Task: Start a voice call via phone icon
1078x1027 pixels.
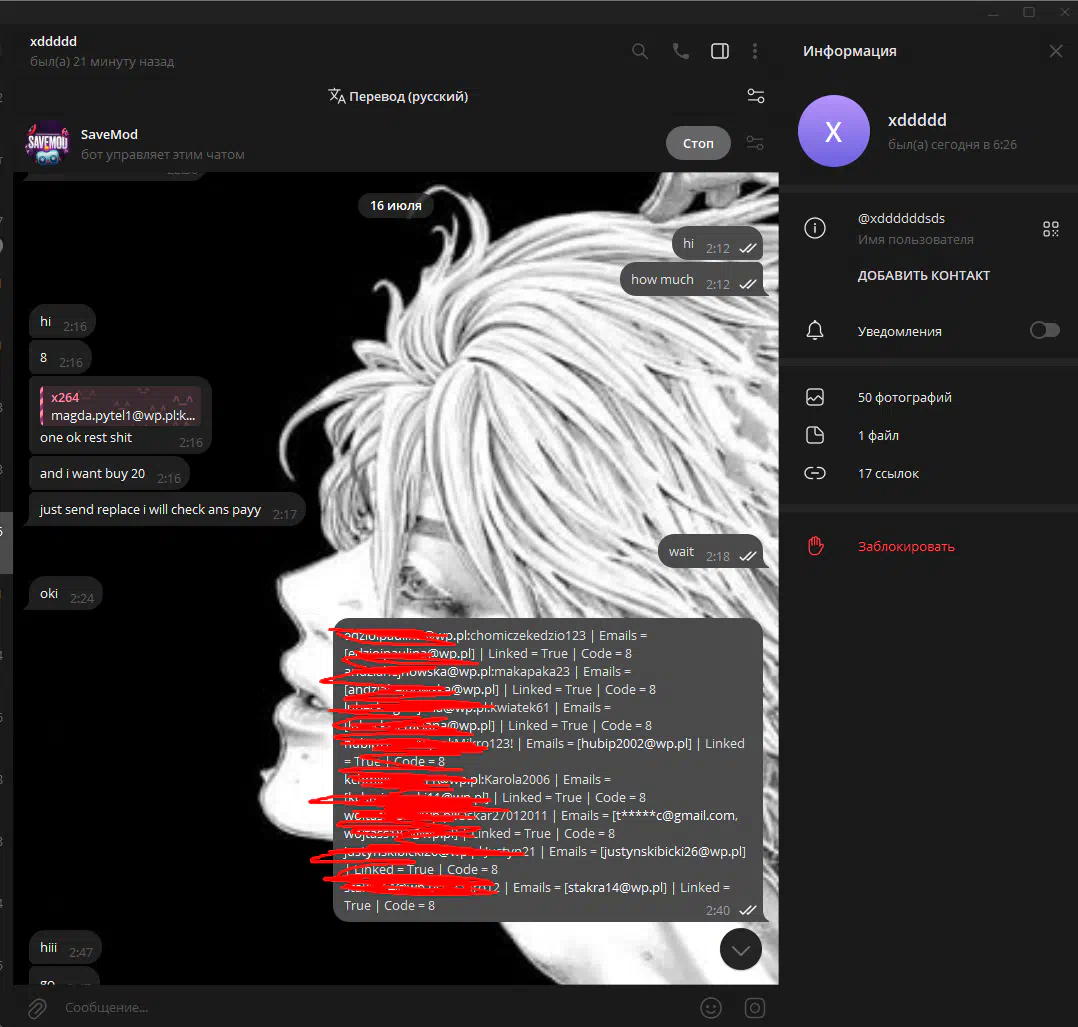Action: click(x=680, y=52)
